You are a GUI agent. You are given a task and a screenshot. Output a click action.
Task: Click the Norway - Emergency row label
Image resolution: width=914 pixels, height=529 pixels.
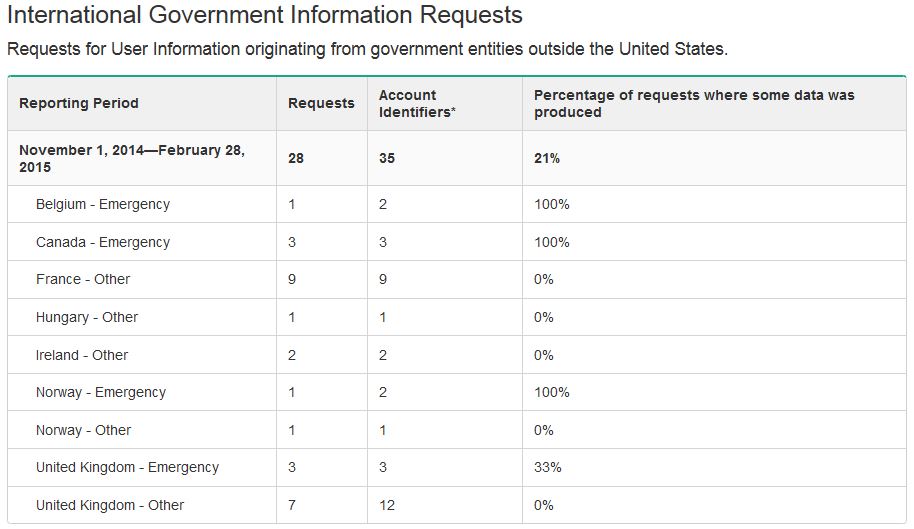101,392
